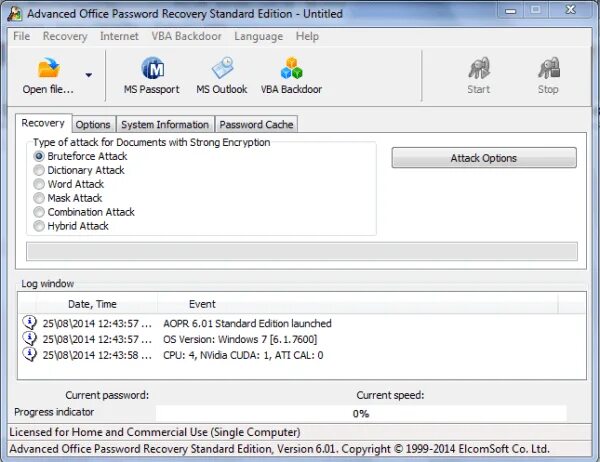This screenshot has height=462, width=600.
Task: Minimize the Advanced Office Password Recovery window
Action: pos(510,10)
